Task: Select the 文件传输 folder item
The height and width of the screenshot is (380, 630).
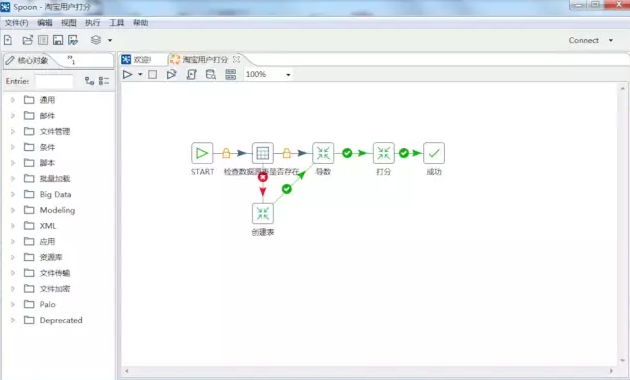Action: tap(55, 273)
